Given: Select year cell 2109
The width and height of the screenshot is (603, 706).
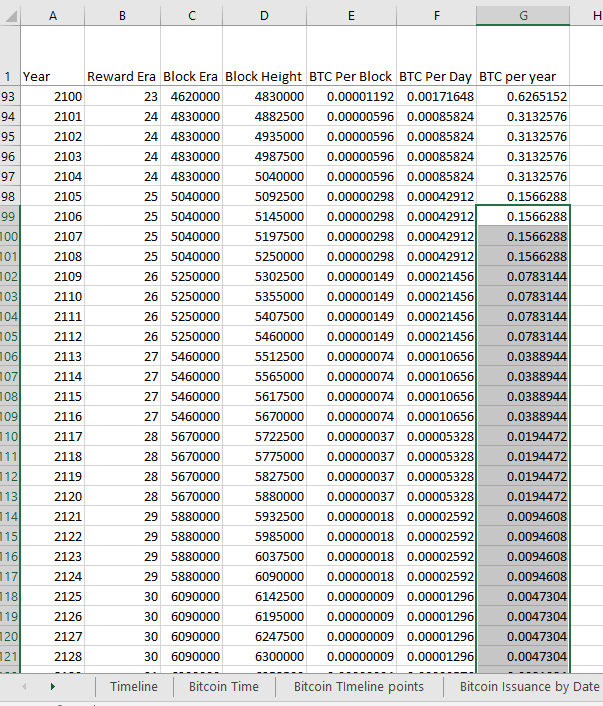Looking at the screenshot, I should (x=52, y=276).
